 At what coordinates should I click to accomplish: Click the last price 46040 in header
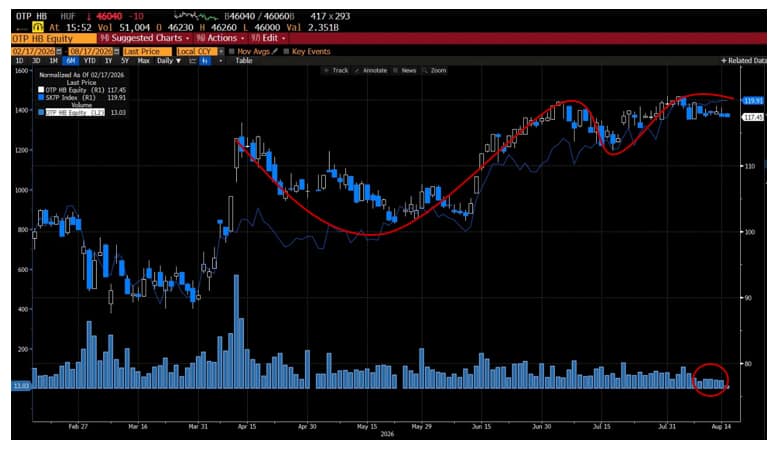(109, 16)
